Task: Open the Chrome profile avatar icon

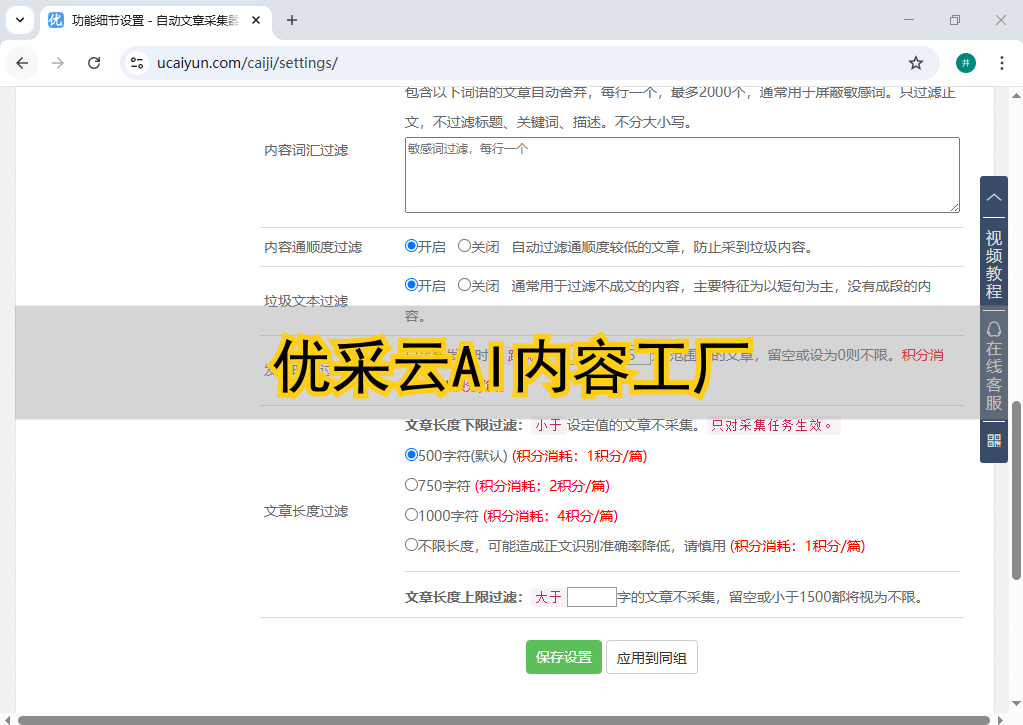Action: 965,63
